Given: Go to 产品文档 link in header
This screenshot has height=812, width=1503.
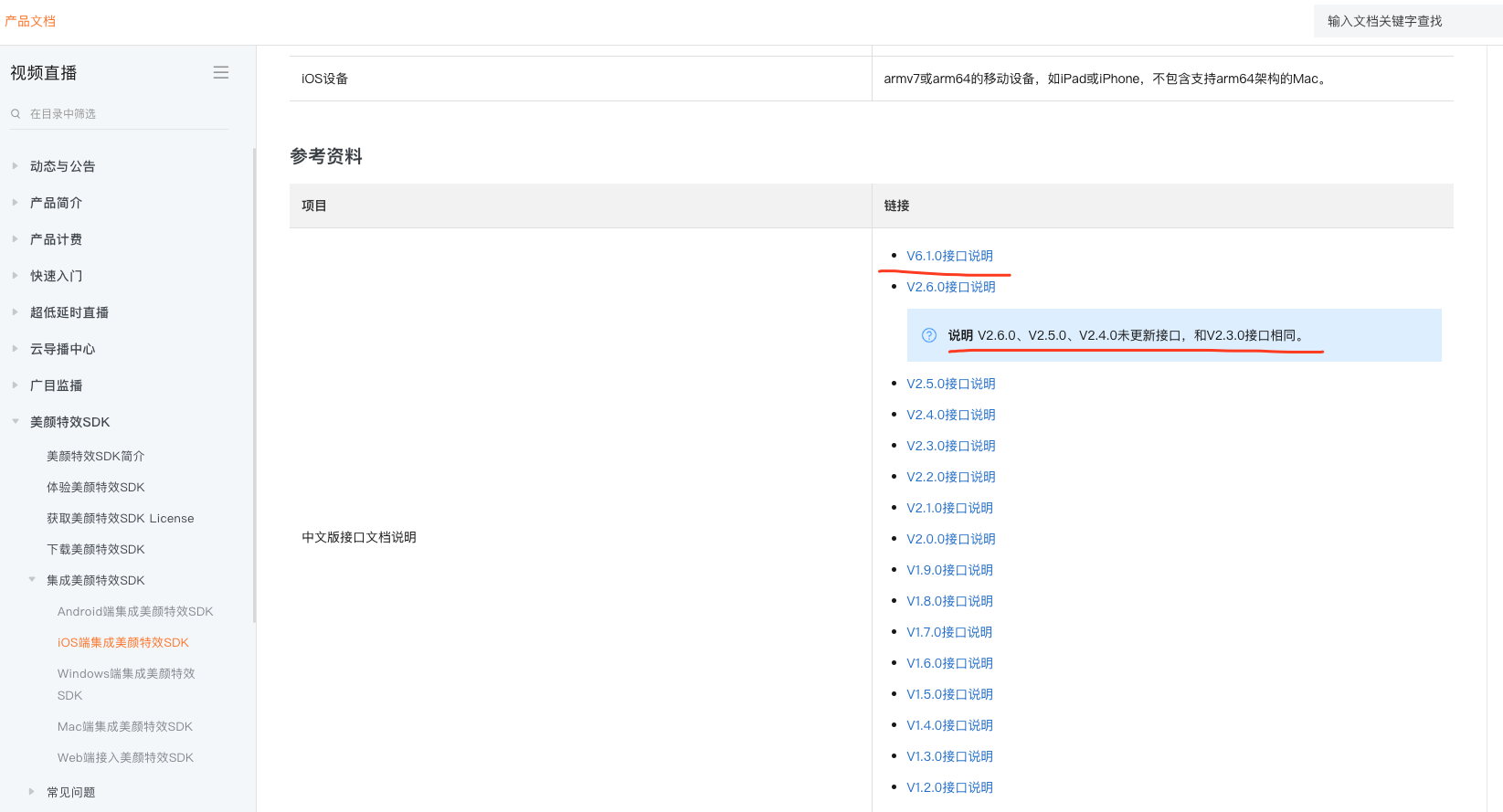Looking at the screenshot, I should coord(30,21).
